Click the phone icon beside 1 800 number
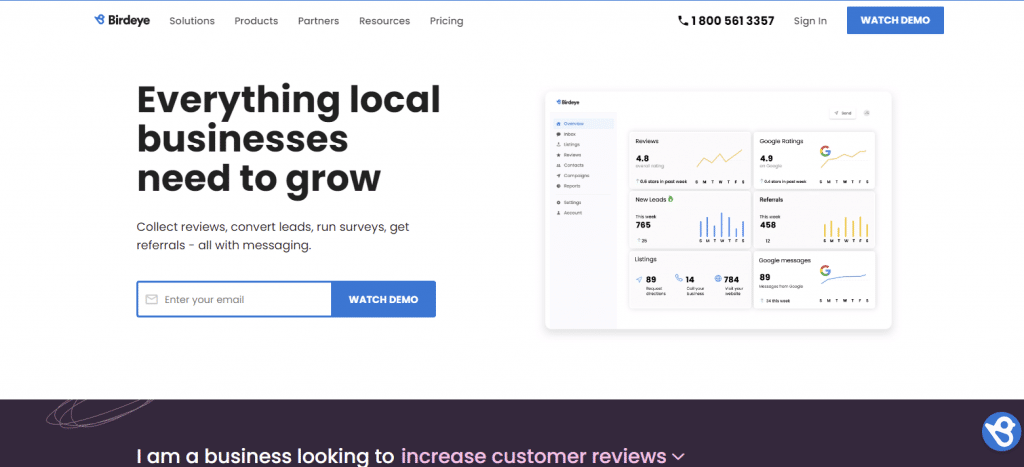Viewport: 1024px width, 467px height. [683, 20]
